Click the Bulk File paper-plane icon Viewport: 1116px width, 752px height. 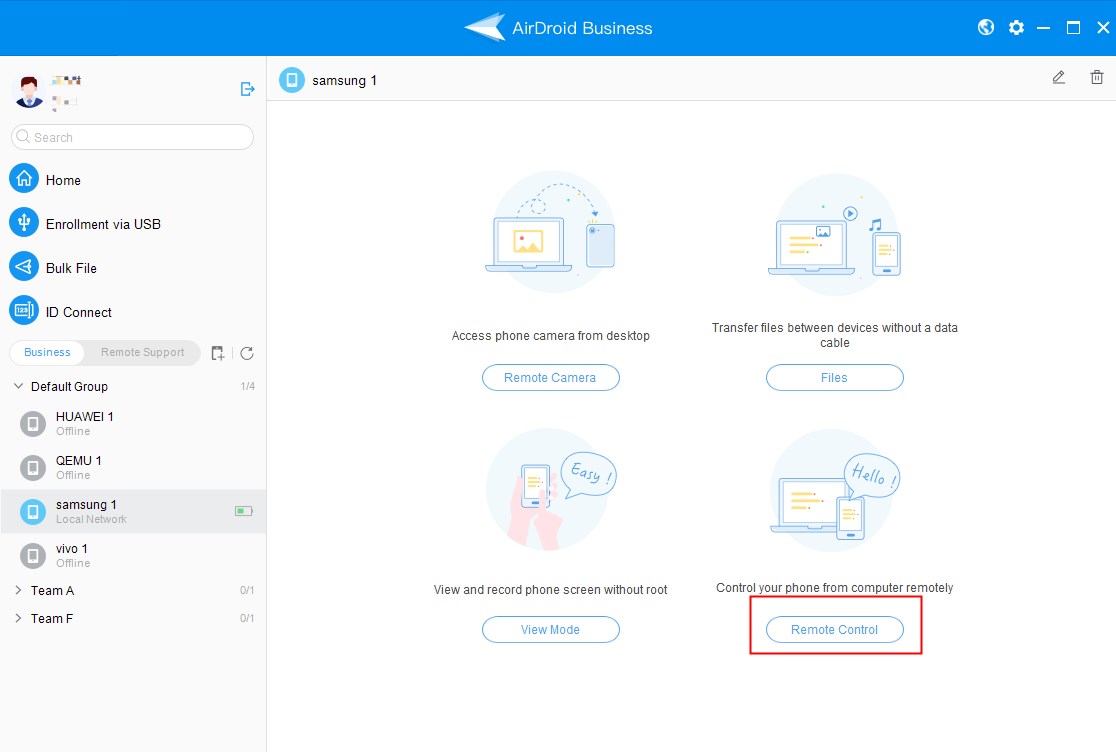point(23,267)
